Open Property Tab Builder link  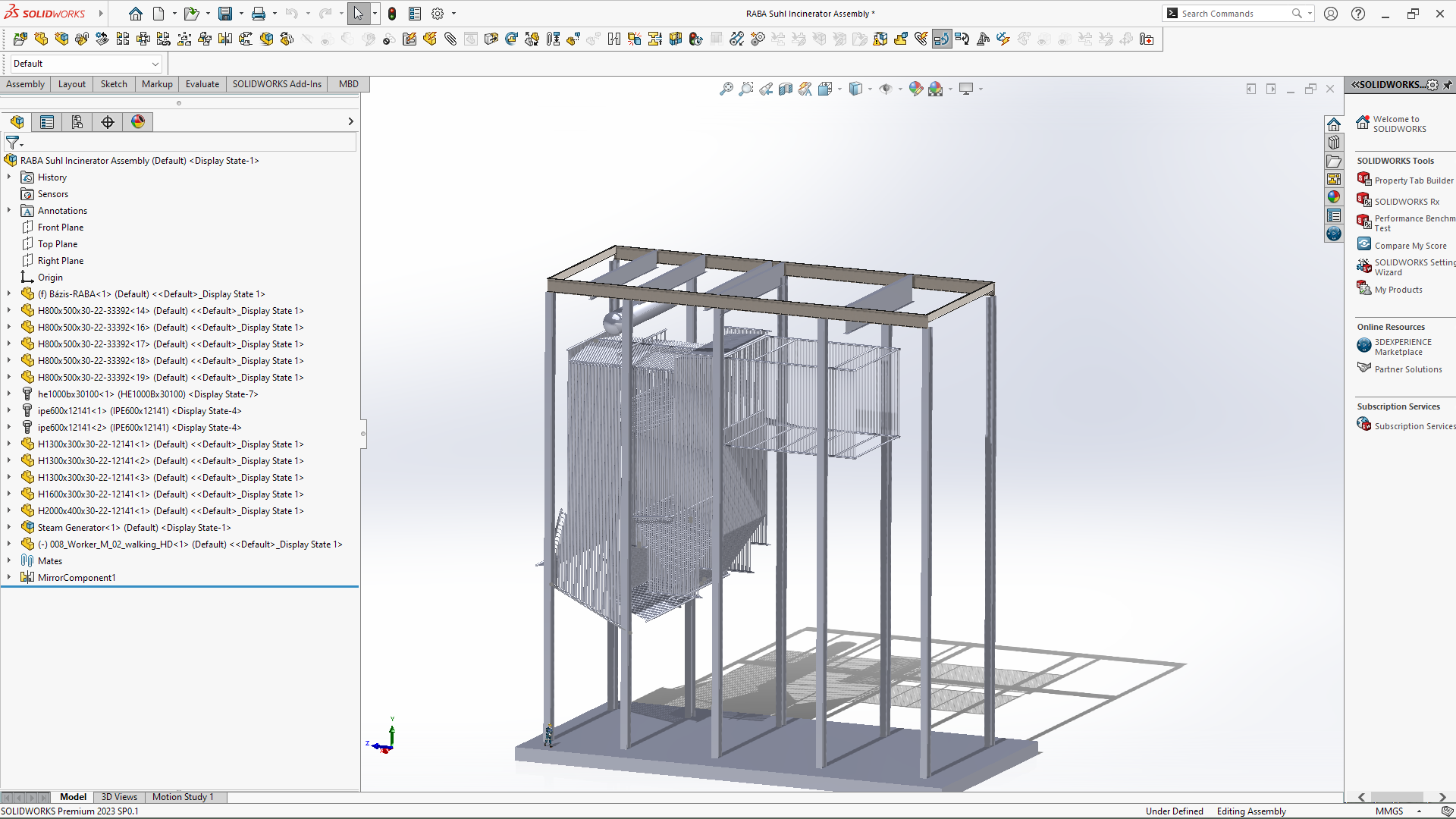coord(1414,180)
